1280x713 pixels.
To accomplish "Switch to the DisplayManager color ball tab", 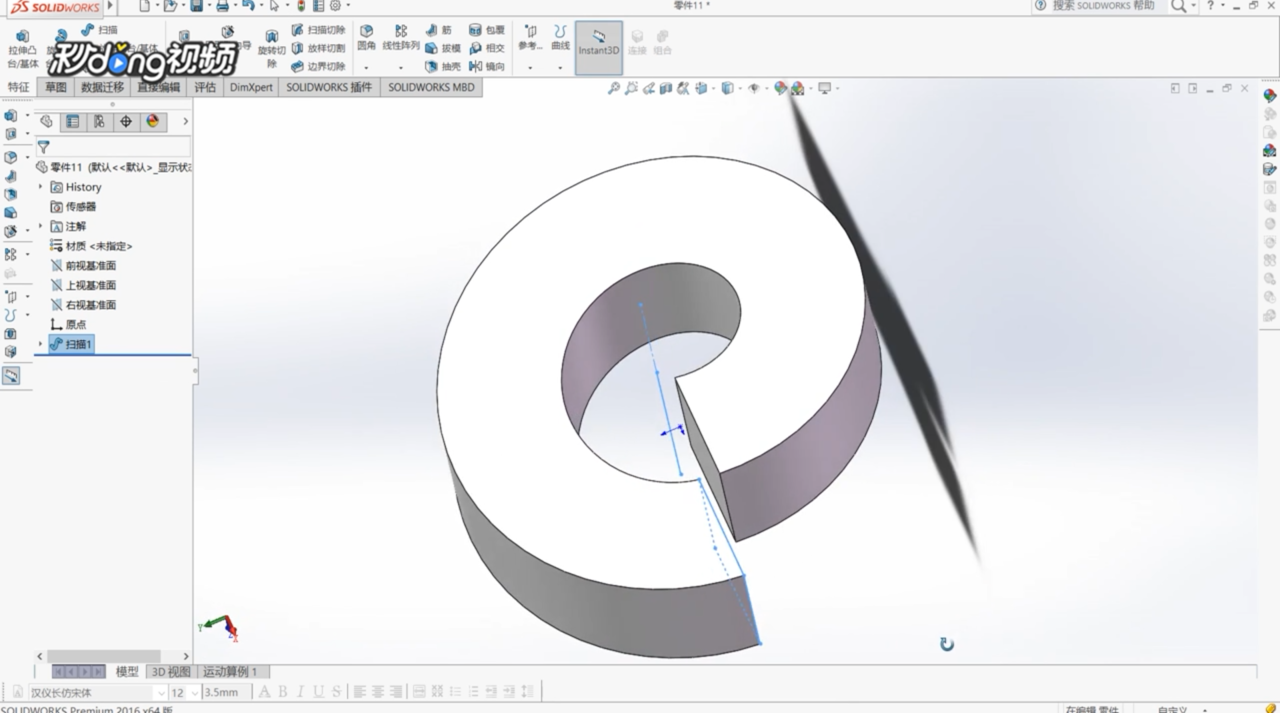I will coord(152,122).
